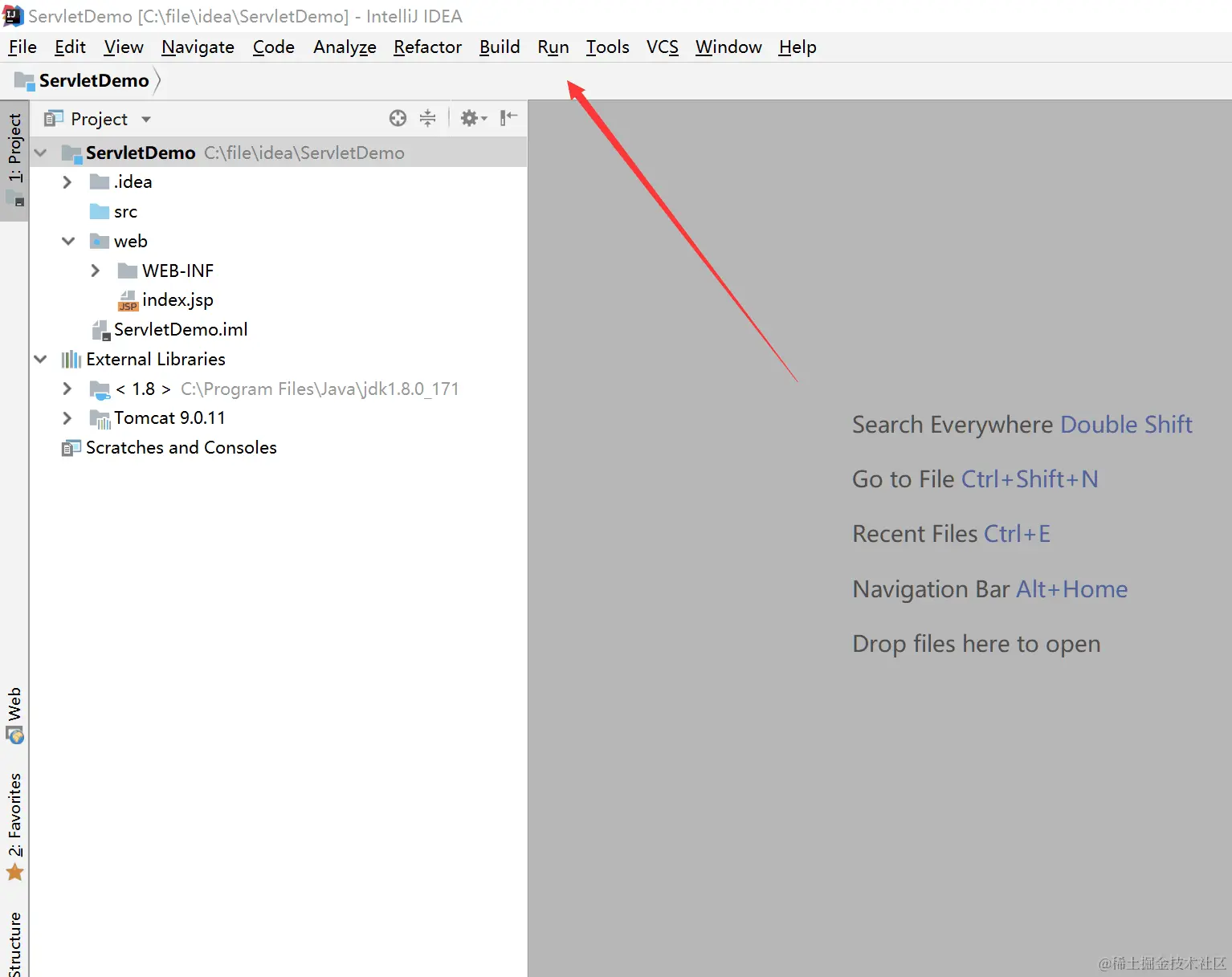Click the Favorites star icon
The height and width of the screenshot is (977, 1232).
click(x=15, y=873)
